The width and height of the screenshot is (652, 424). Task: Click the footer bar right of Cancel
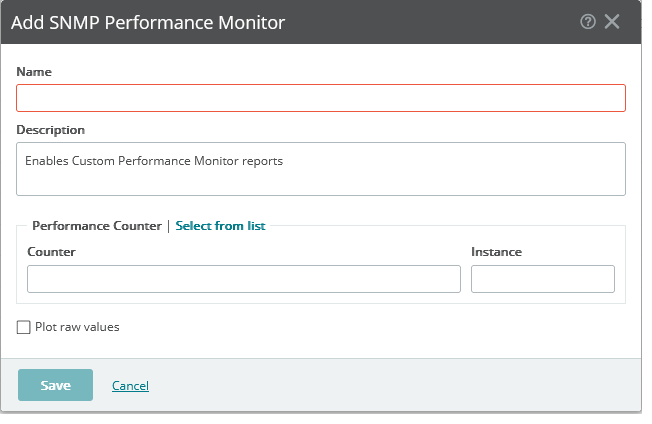(x=400, y=386)
